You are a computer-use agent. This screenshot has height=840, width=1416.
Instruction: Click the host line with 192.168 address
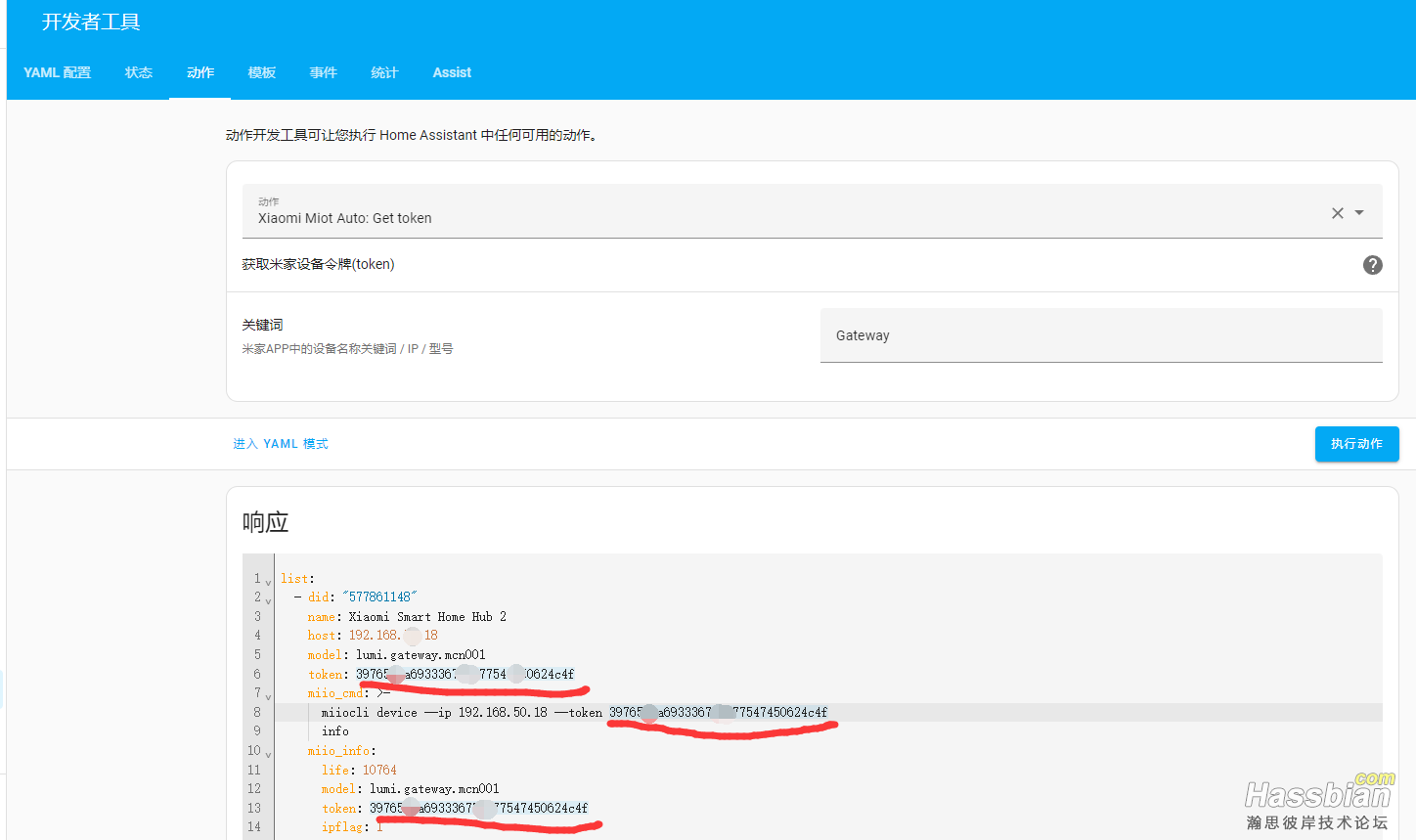(373, 636)
